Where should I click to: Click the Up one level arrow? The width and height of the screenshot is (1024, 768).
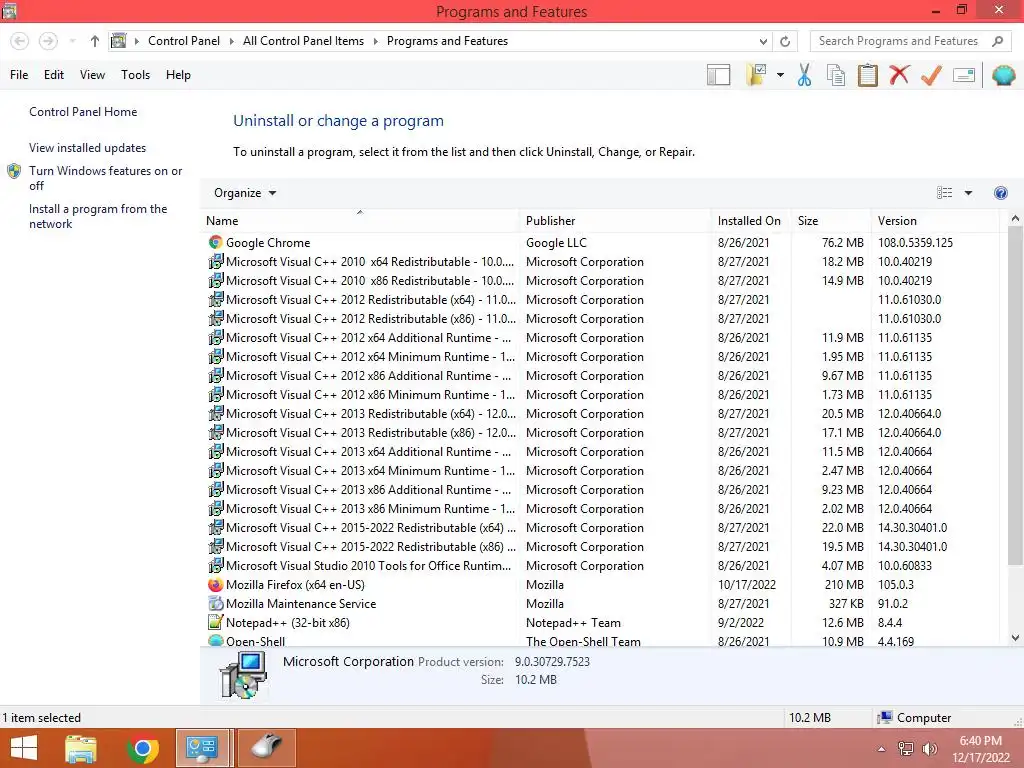pyautogui.click(x=95, y=41)
